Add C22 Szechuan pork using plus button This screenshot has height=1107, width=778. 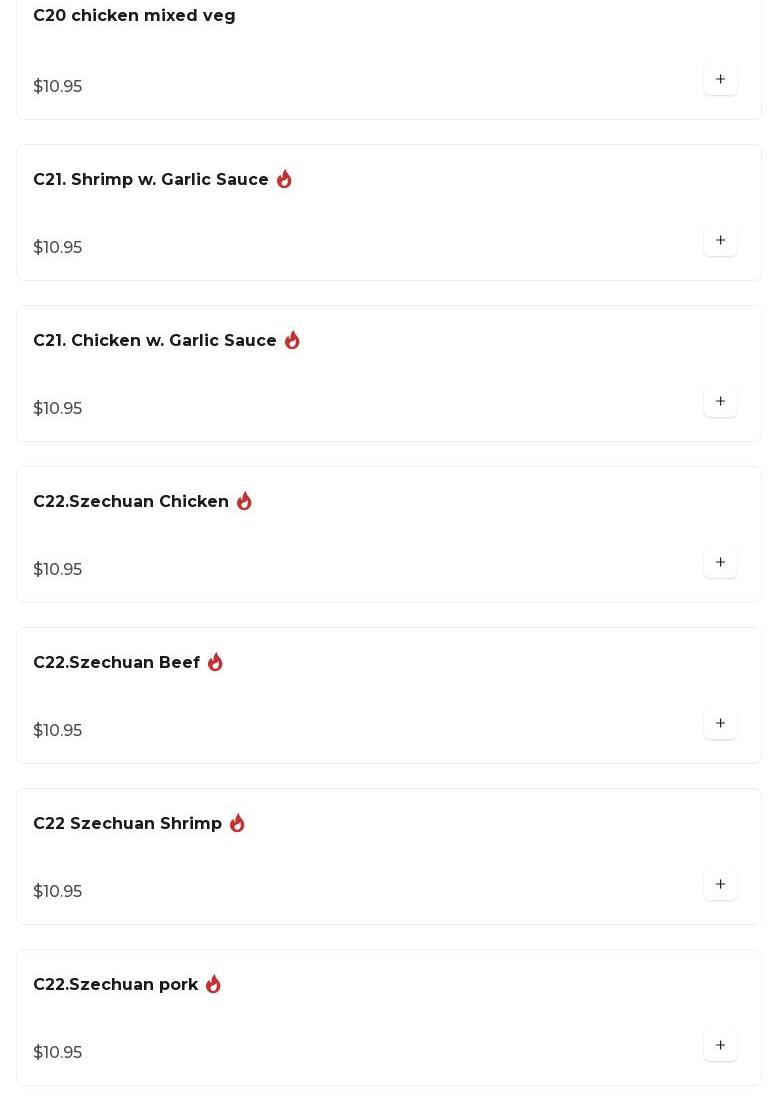(720, 1045)
